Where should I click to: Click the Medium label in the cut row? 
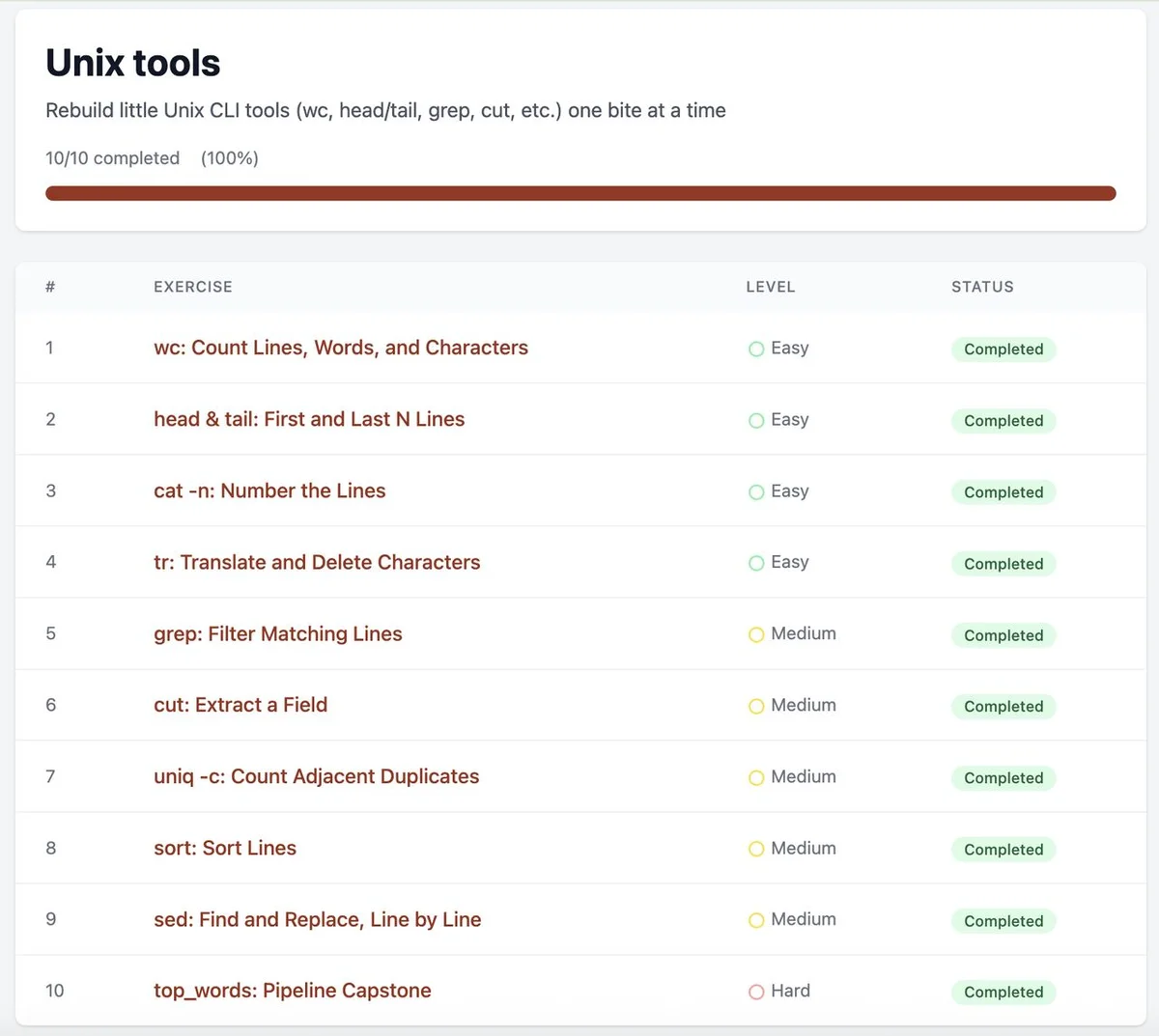click(804, 705)
